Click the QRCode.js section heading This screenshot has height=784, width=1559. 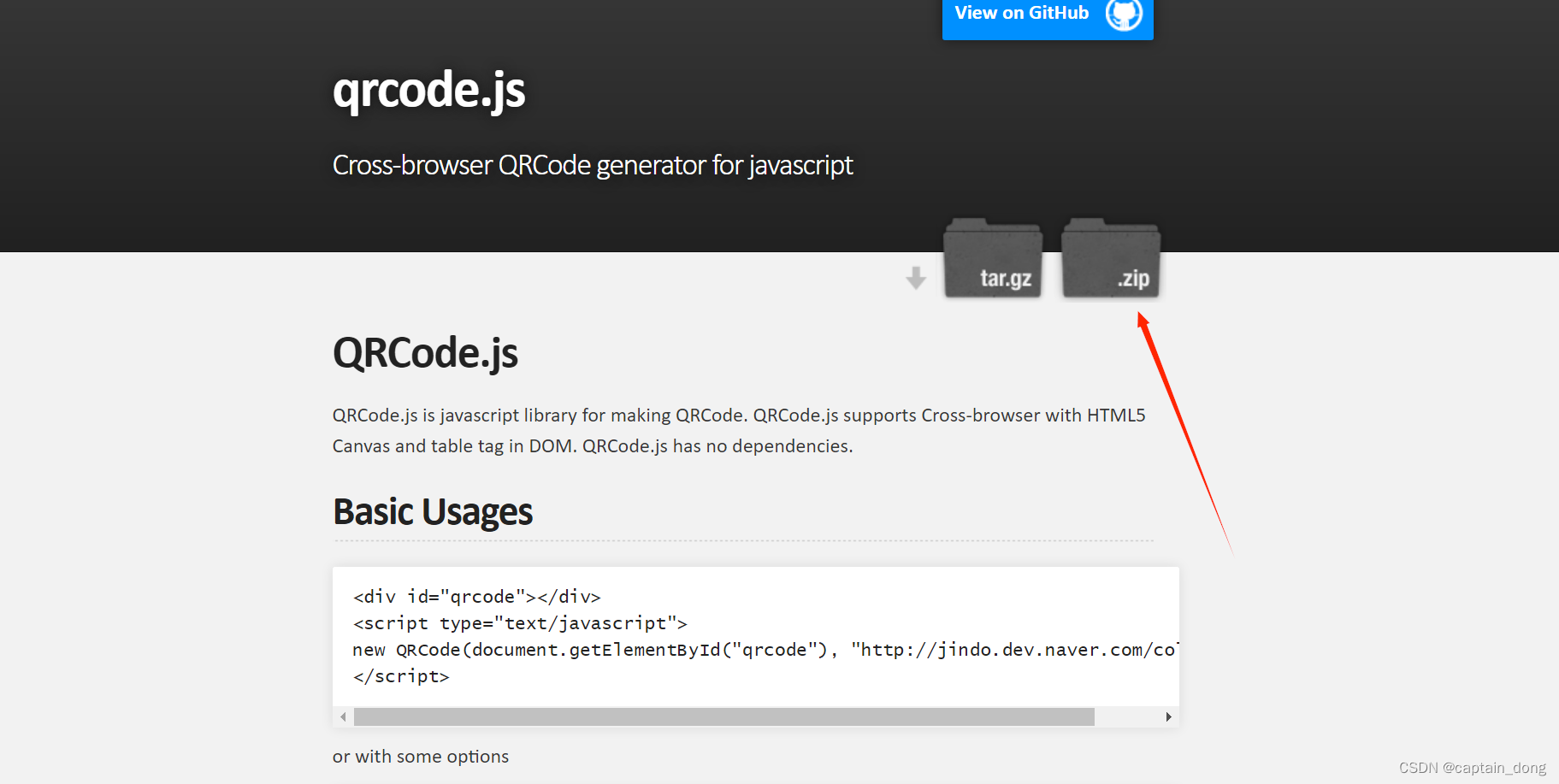coord(425,353)
